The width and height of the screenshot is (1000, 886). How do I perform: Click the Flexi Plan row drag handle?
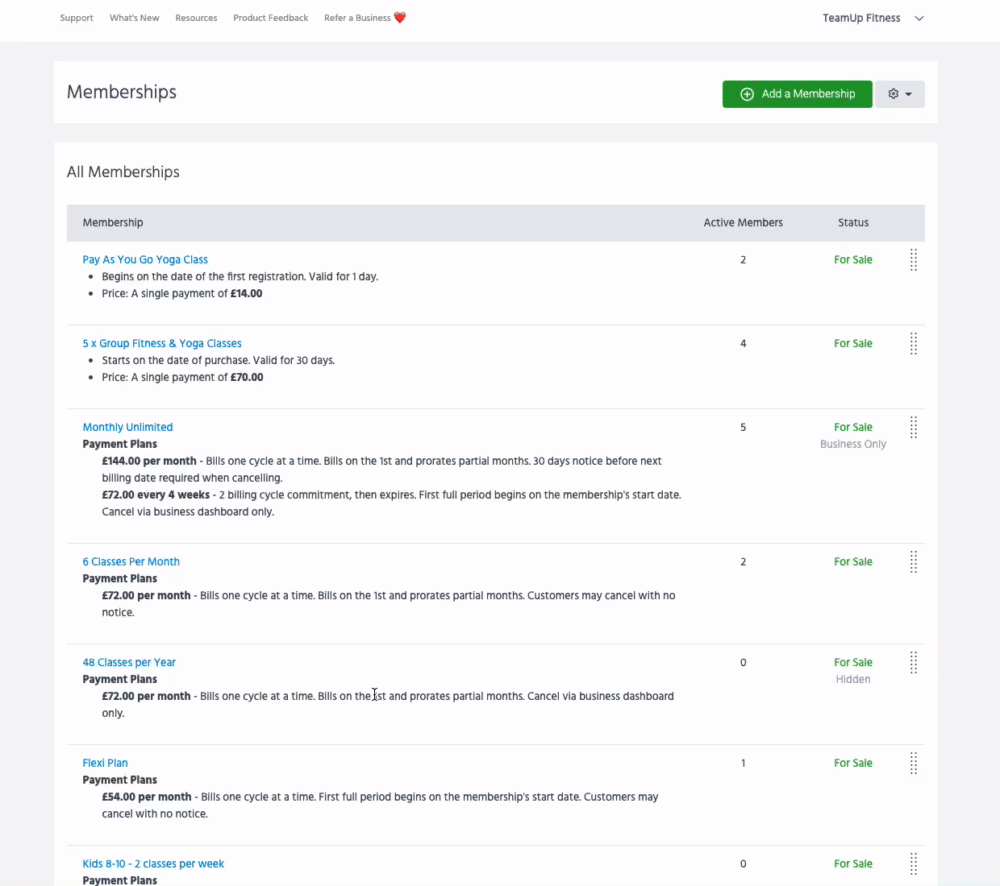913,764
